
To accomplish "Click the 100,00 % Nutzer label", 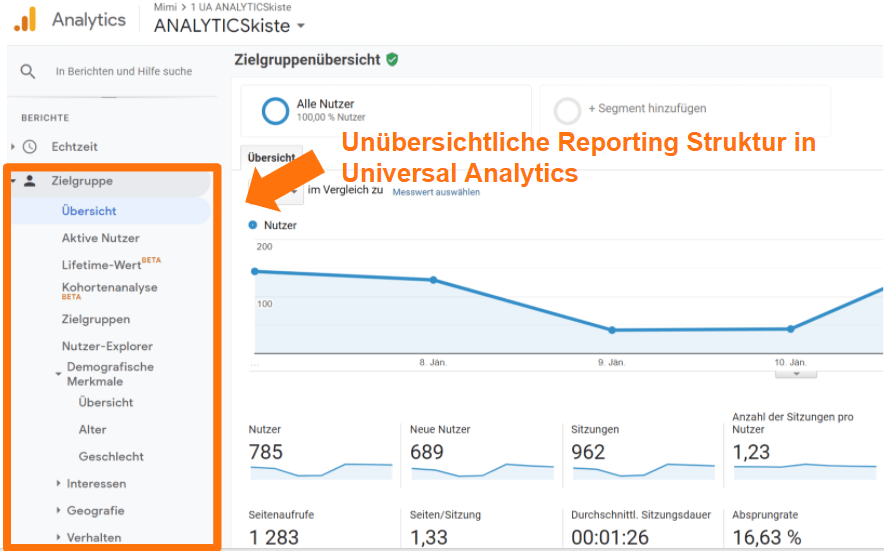I will [x=331, y=117].
